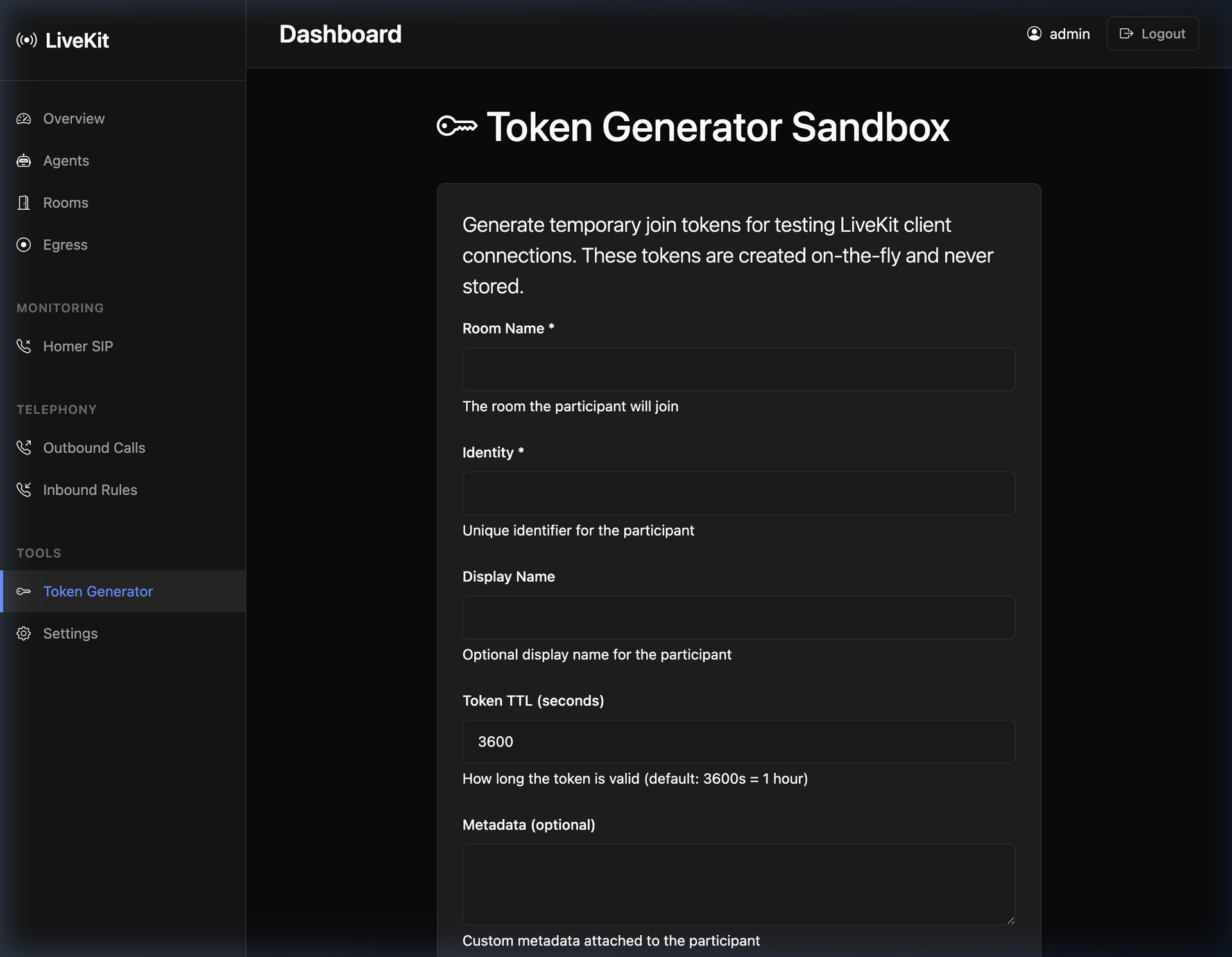1232x957 pixels.
Task: Click the Logout button
Action: (1152, 33)
